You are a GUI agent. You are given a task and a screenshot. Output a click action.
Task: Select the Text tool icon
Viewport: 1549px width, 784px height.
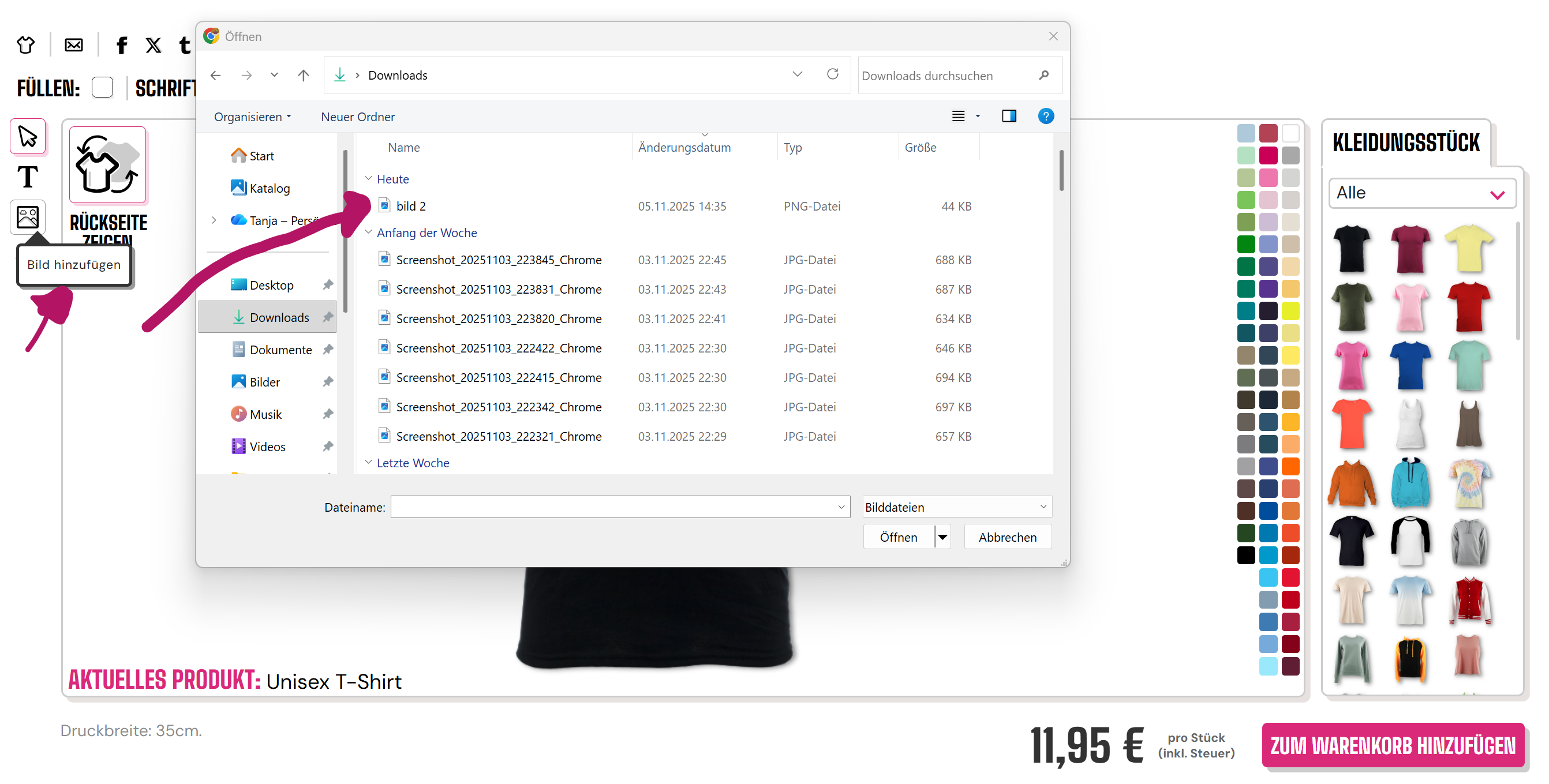(x=28, y=177)
